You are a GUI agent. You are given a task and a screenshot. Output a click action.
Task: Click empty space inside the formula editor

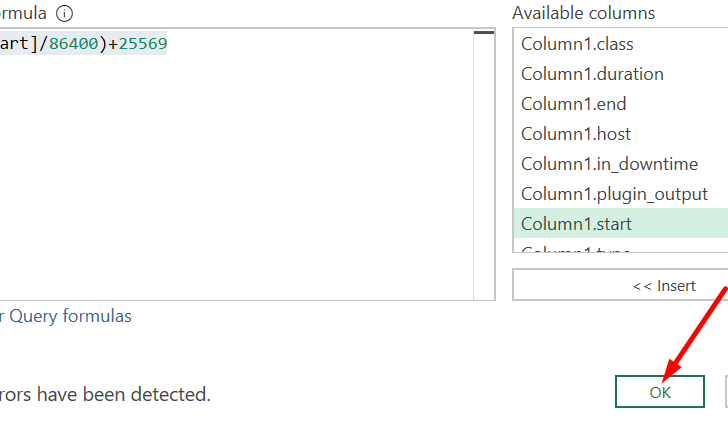coord(232,176)
